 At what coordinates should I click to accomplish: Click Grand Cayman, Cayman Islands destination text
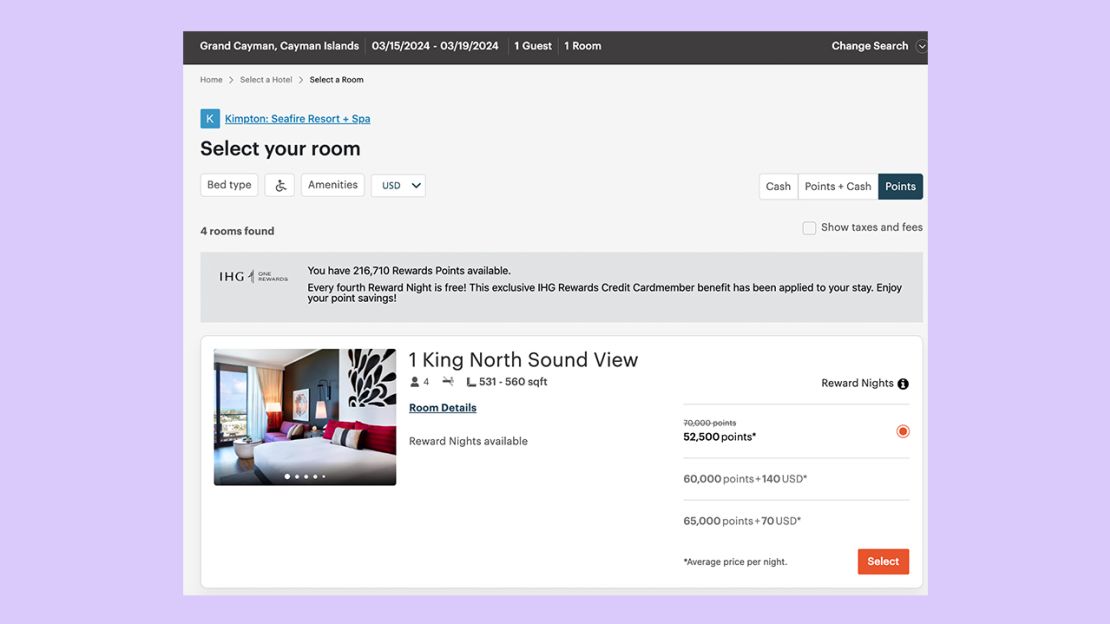(x=279, y=46)
